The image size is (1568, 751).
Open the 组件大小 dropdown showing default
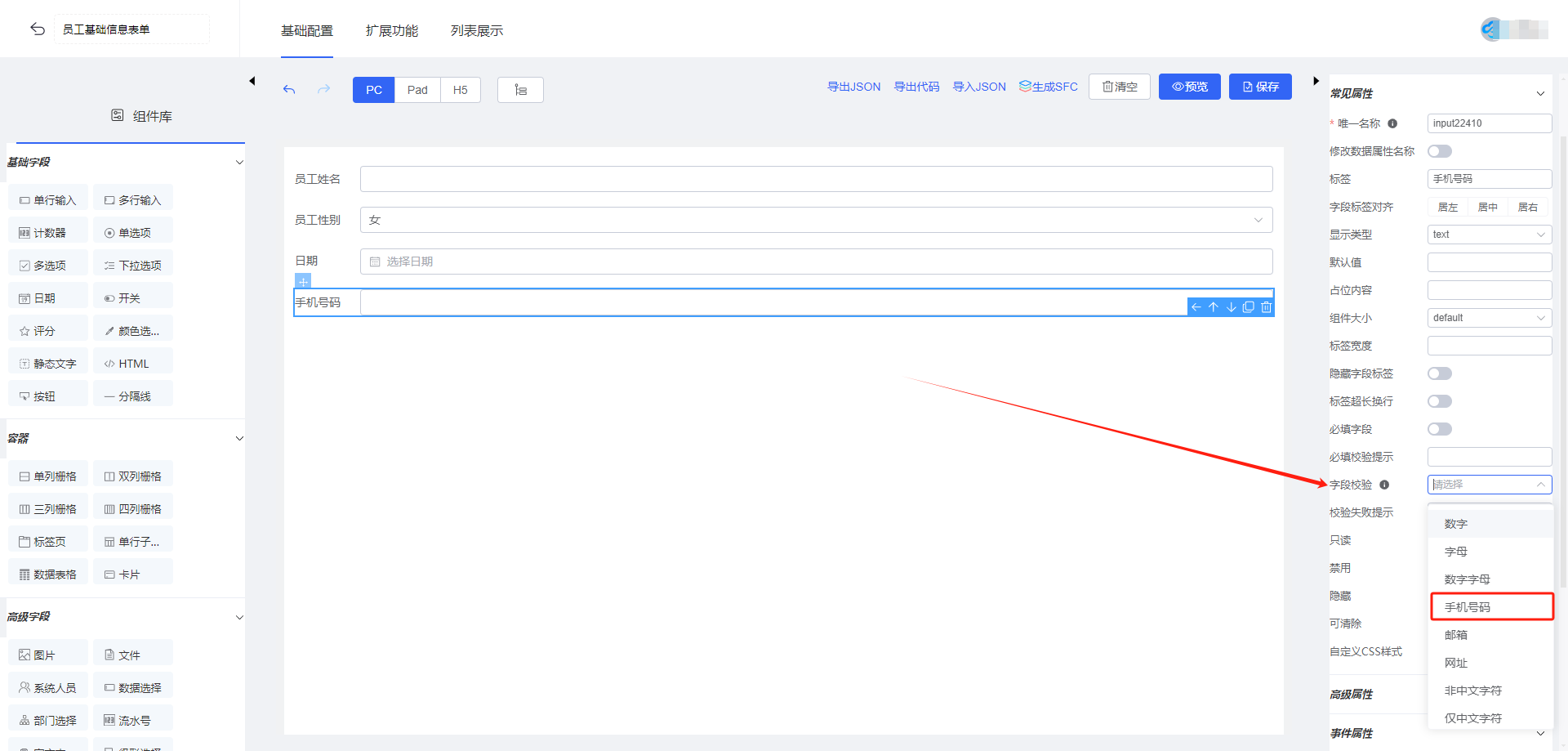point(1489,318)
